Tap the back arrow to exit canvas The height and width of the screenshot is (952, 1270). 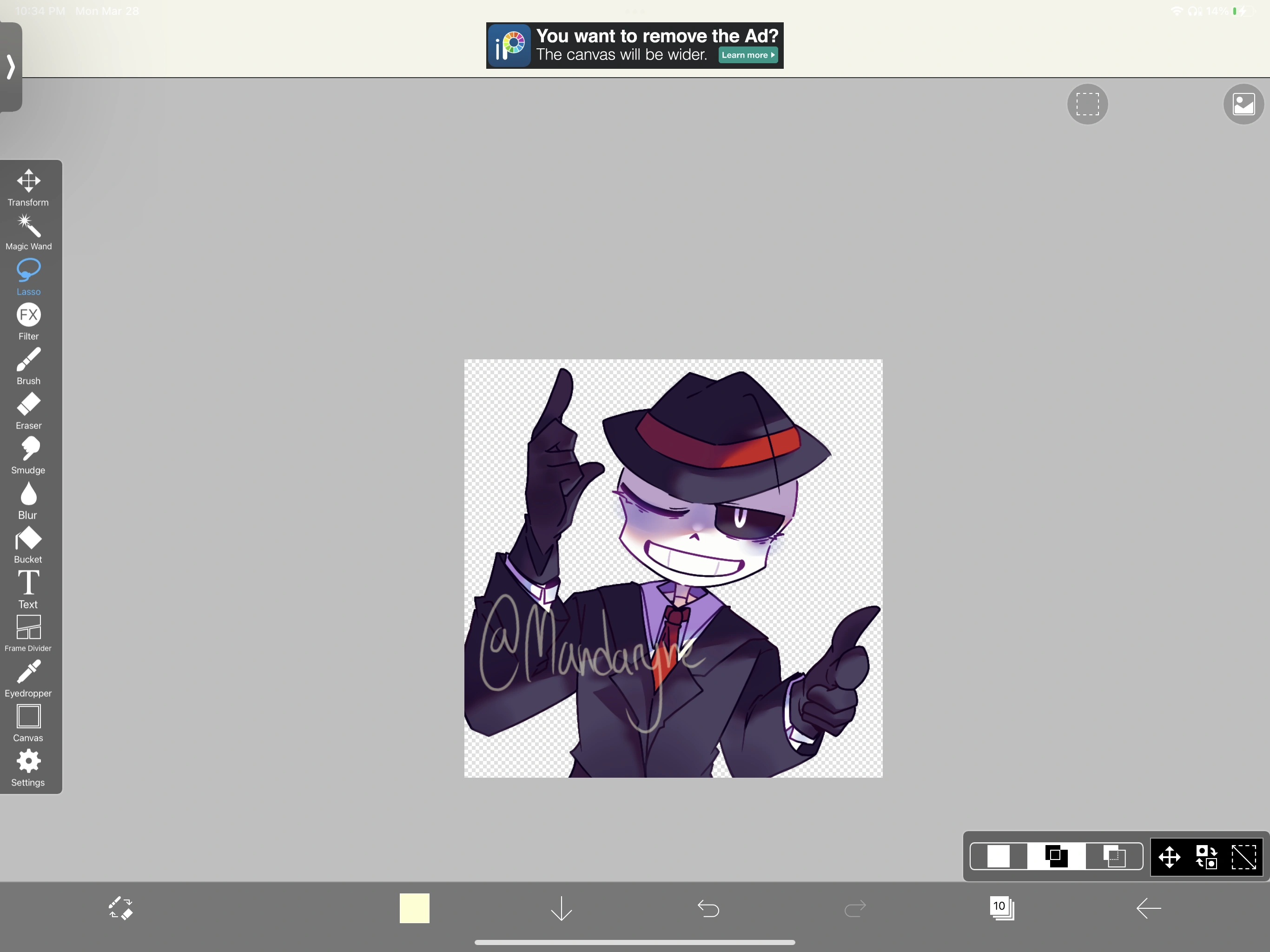coord(1148,908)
